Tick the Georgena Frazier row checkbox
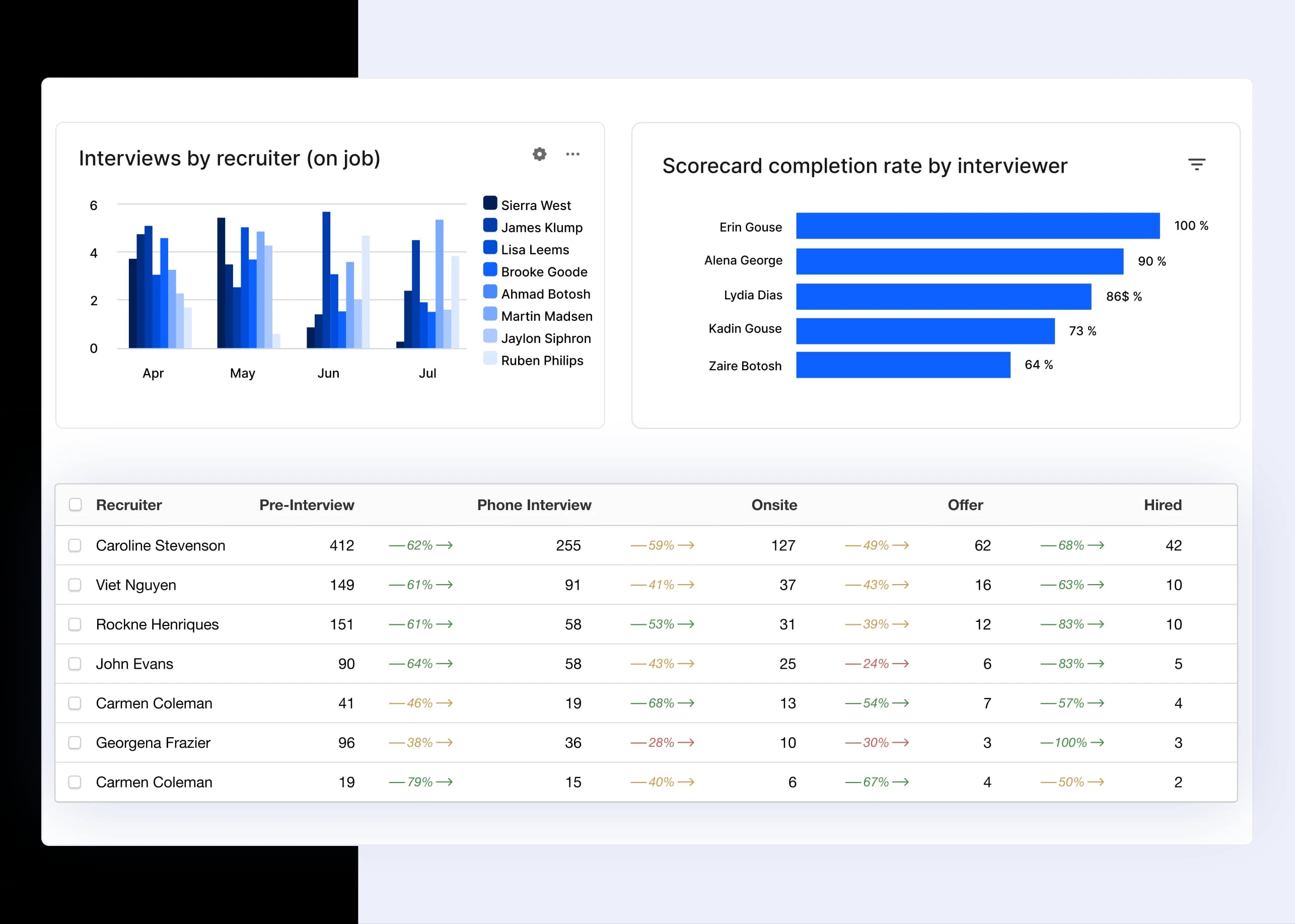 75,743
